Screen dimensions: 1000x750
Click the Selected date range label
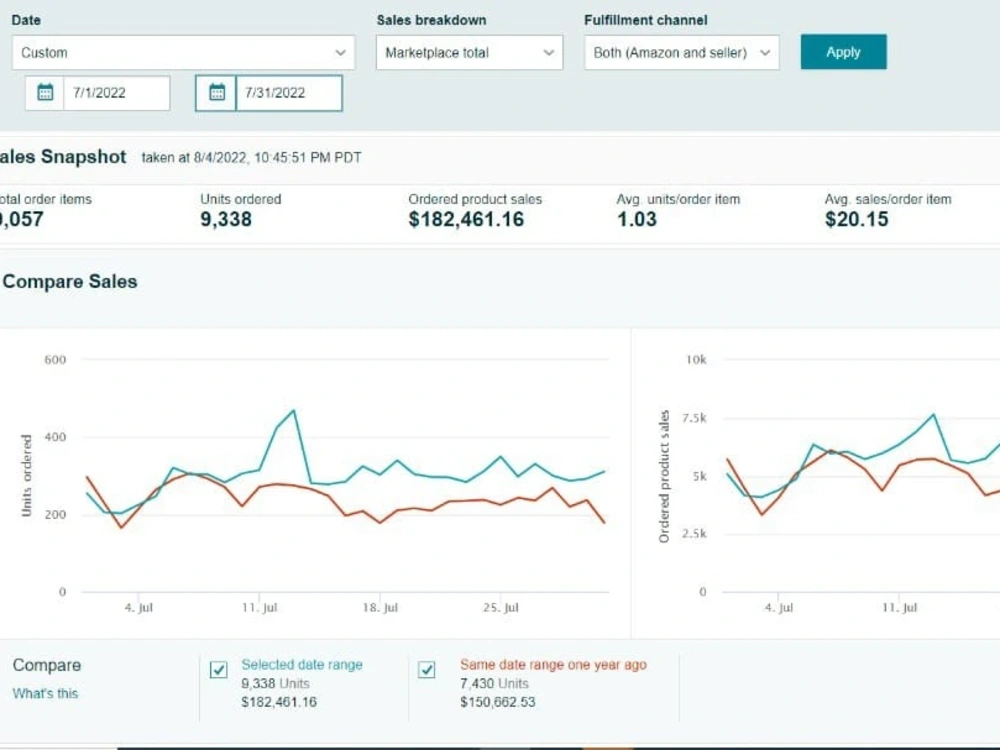tap(302, 665)
